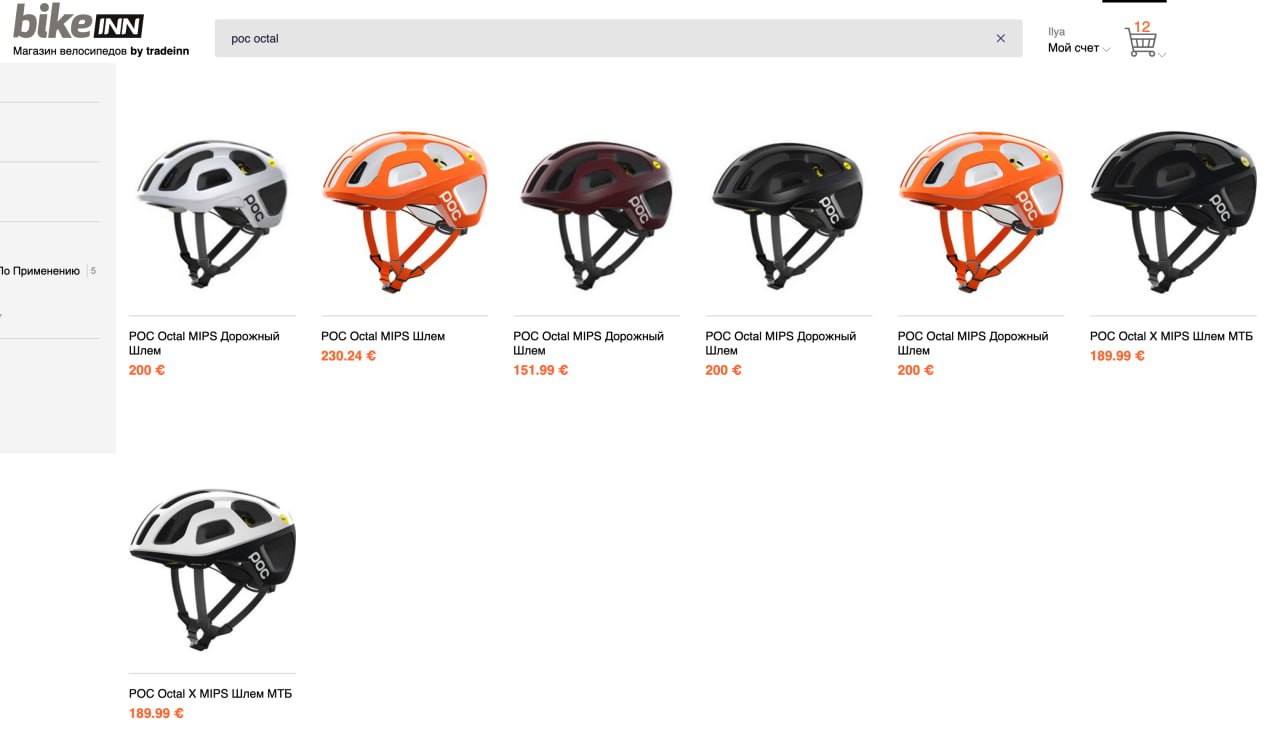Click the cart item count 12
This screenshot has width=1280, height=736.
pyautogui.click(x=1142, y=27)
